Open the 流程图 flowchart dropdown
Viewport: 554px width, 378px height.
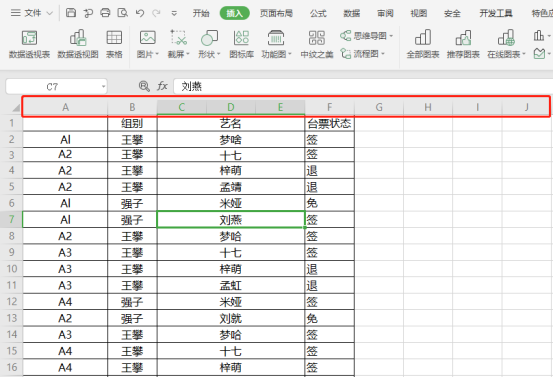(x=363, y=54)
